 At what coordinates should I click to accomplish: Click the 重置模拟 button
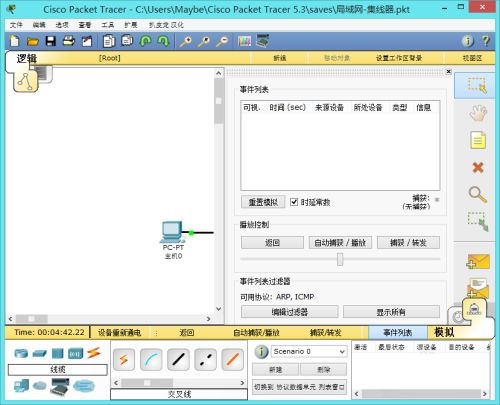[263, 202]
